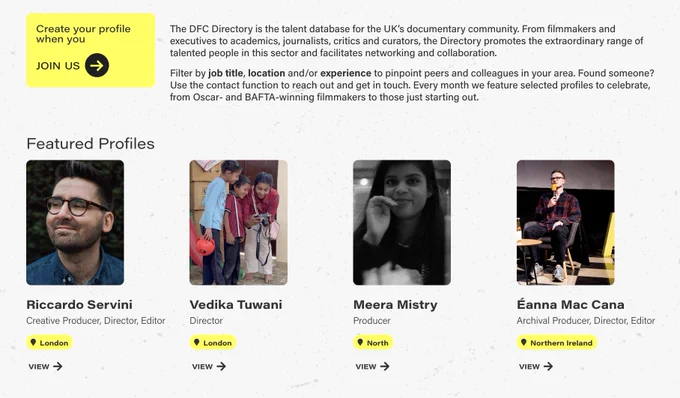Viewport: 680px width, 398px height.
Task: Click the Northern Ireland location badge
Action: (x=557, y=343)
